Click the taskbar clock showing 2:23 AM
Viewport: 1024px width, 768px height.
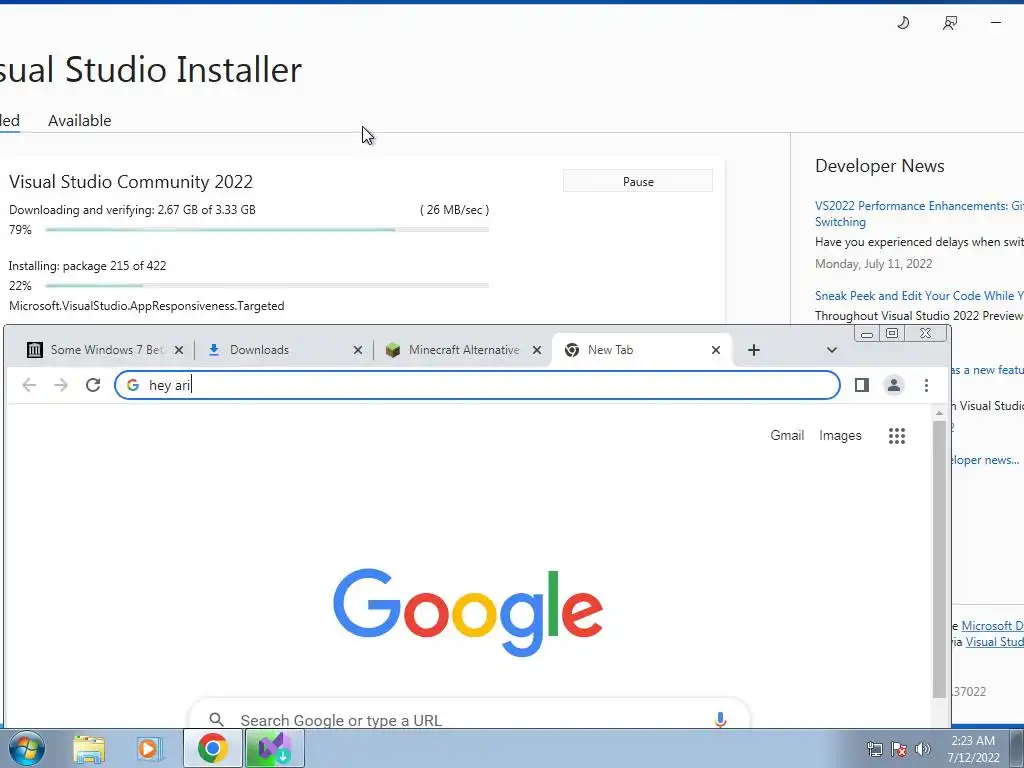pos(973,749)
